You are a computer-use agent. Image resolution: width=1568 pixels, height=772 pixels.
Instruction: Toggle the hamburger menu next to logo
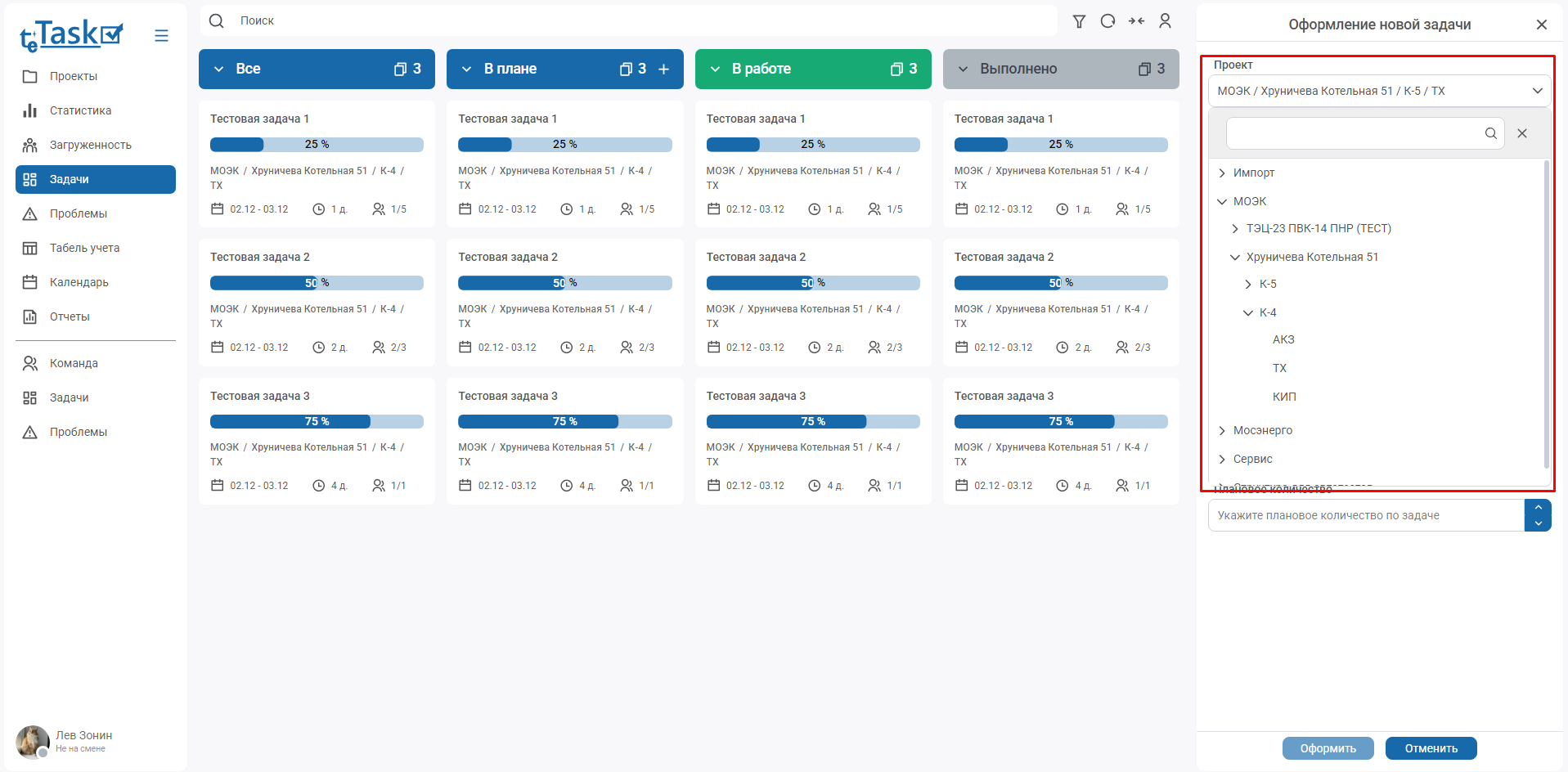pyautogui.click(x=161, y=36)
